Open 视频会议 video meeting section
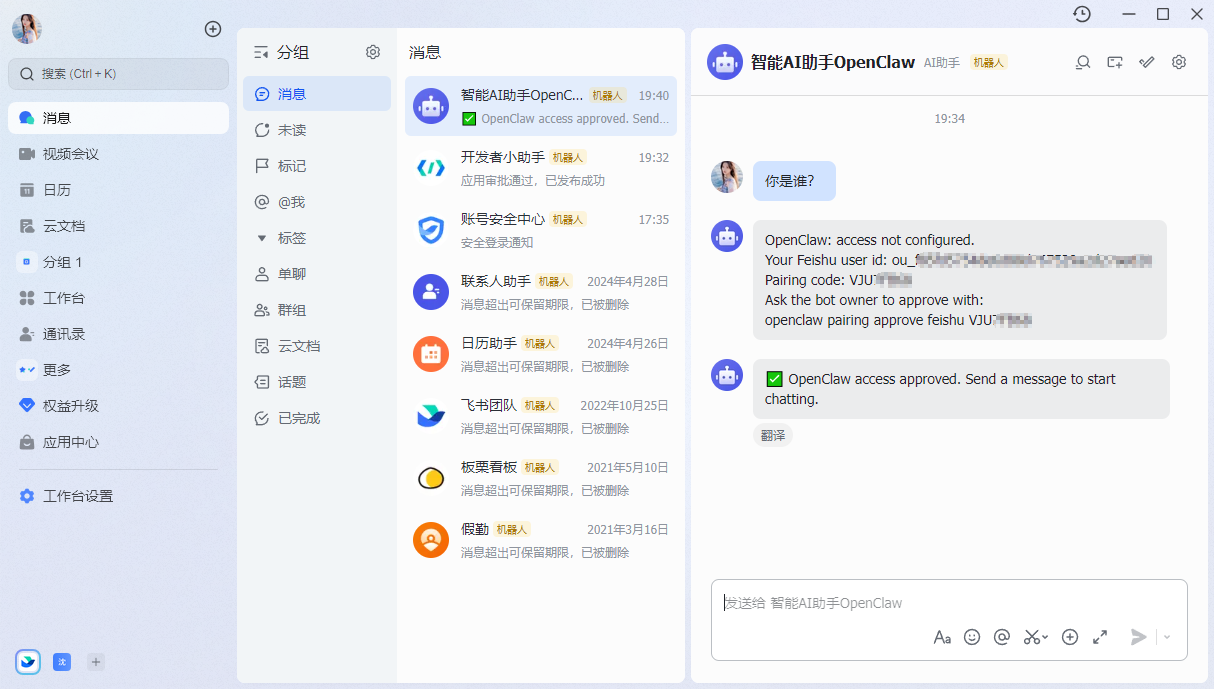 118,154
